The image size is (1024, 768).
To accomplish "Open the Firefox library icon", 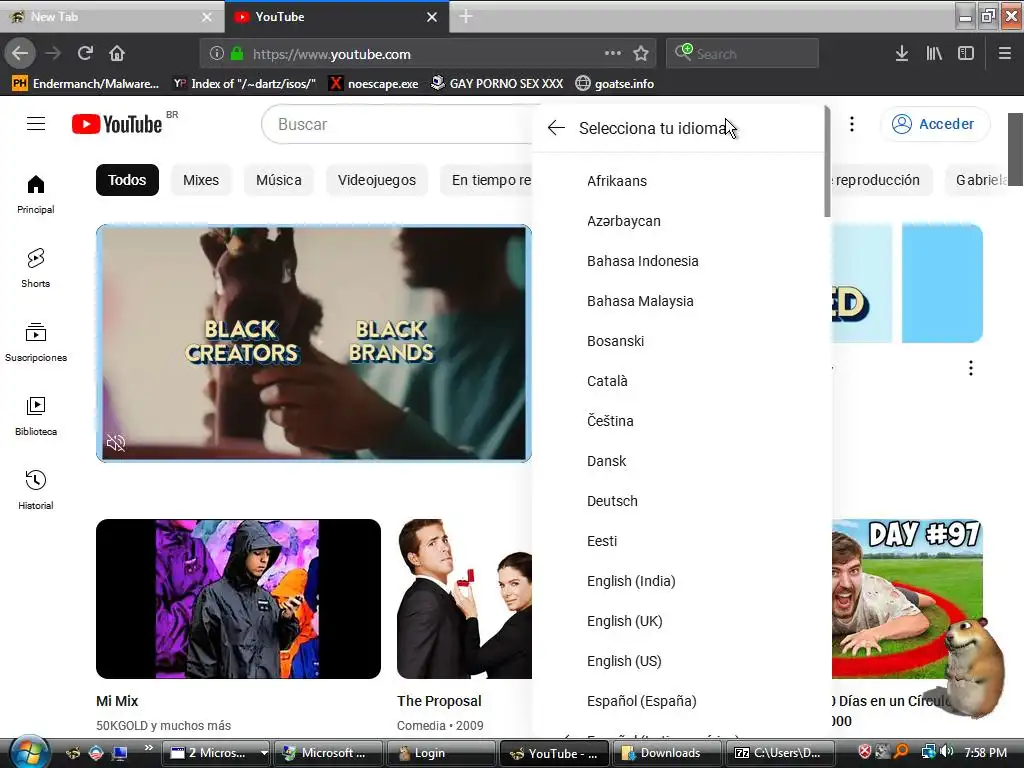I will pyautogui.click(x=934, y=54).
